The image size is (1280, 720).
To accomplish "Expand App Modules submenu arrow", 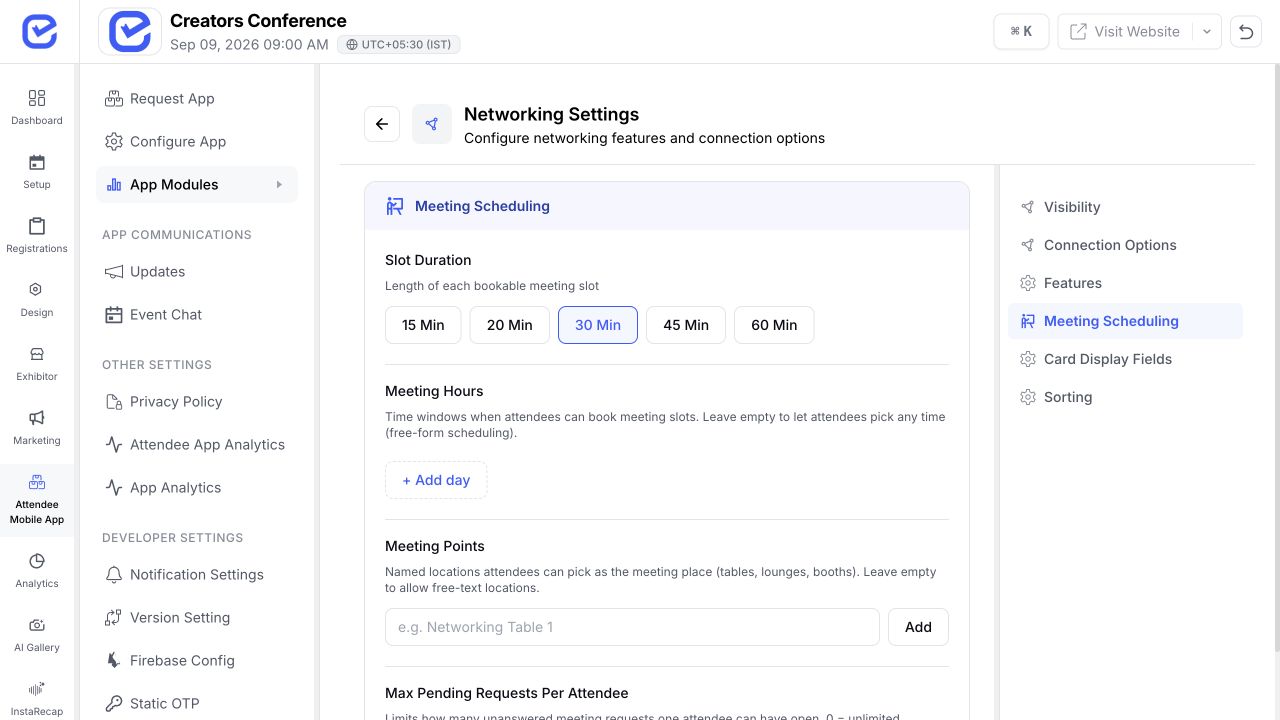I will coord(279,185).
